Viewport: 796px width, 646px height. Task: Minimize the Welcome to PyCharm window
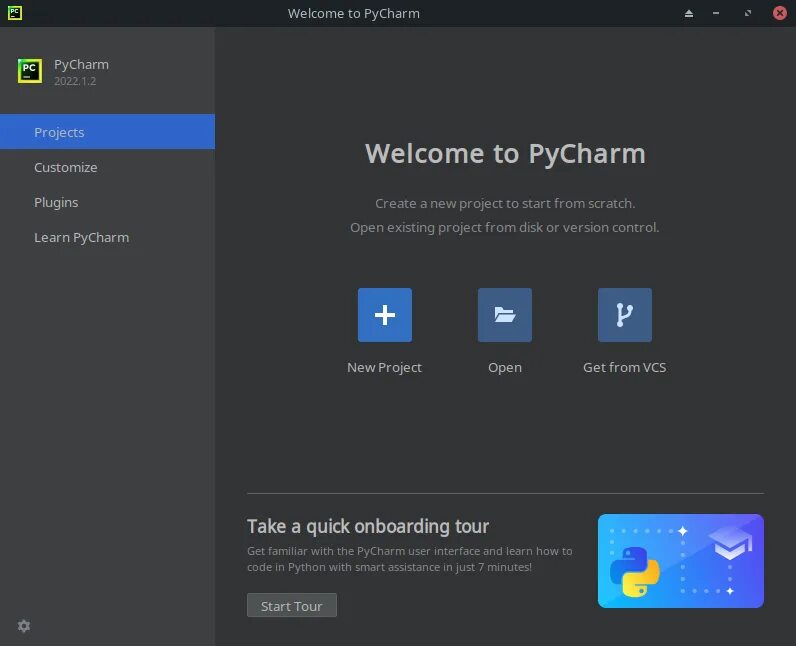(716, 13)
